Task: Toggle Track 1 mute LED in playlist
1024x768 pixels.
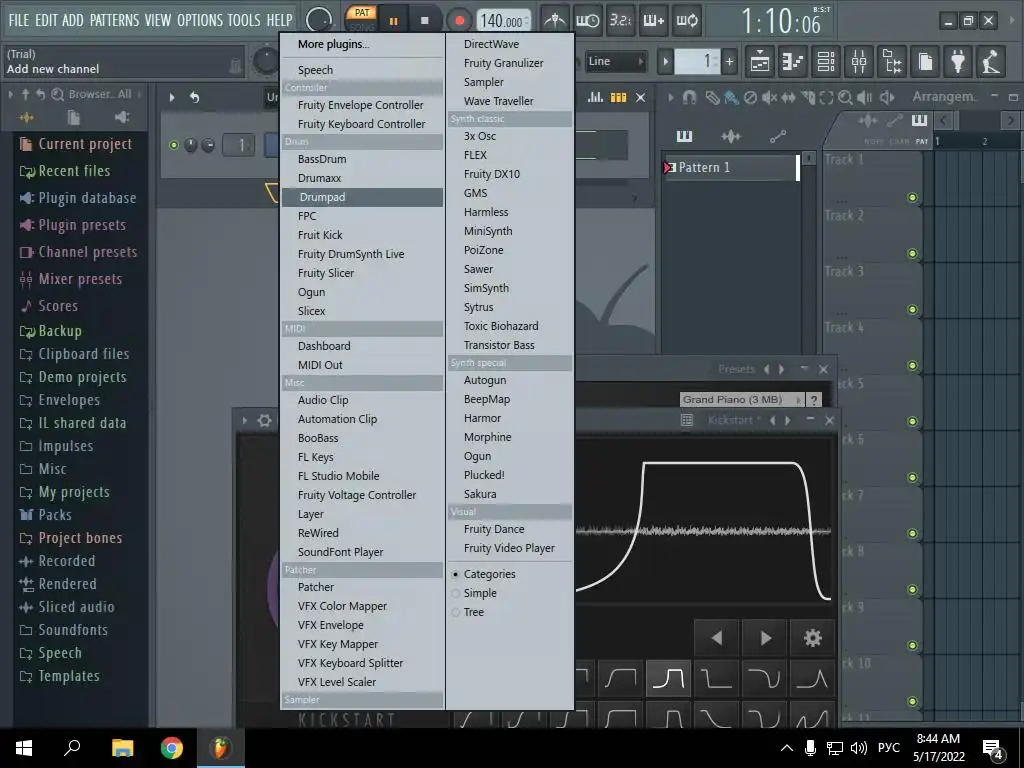Action: coord(912,197)
